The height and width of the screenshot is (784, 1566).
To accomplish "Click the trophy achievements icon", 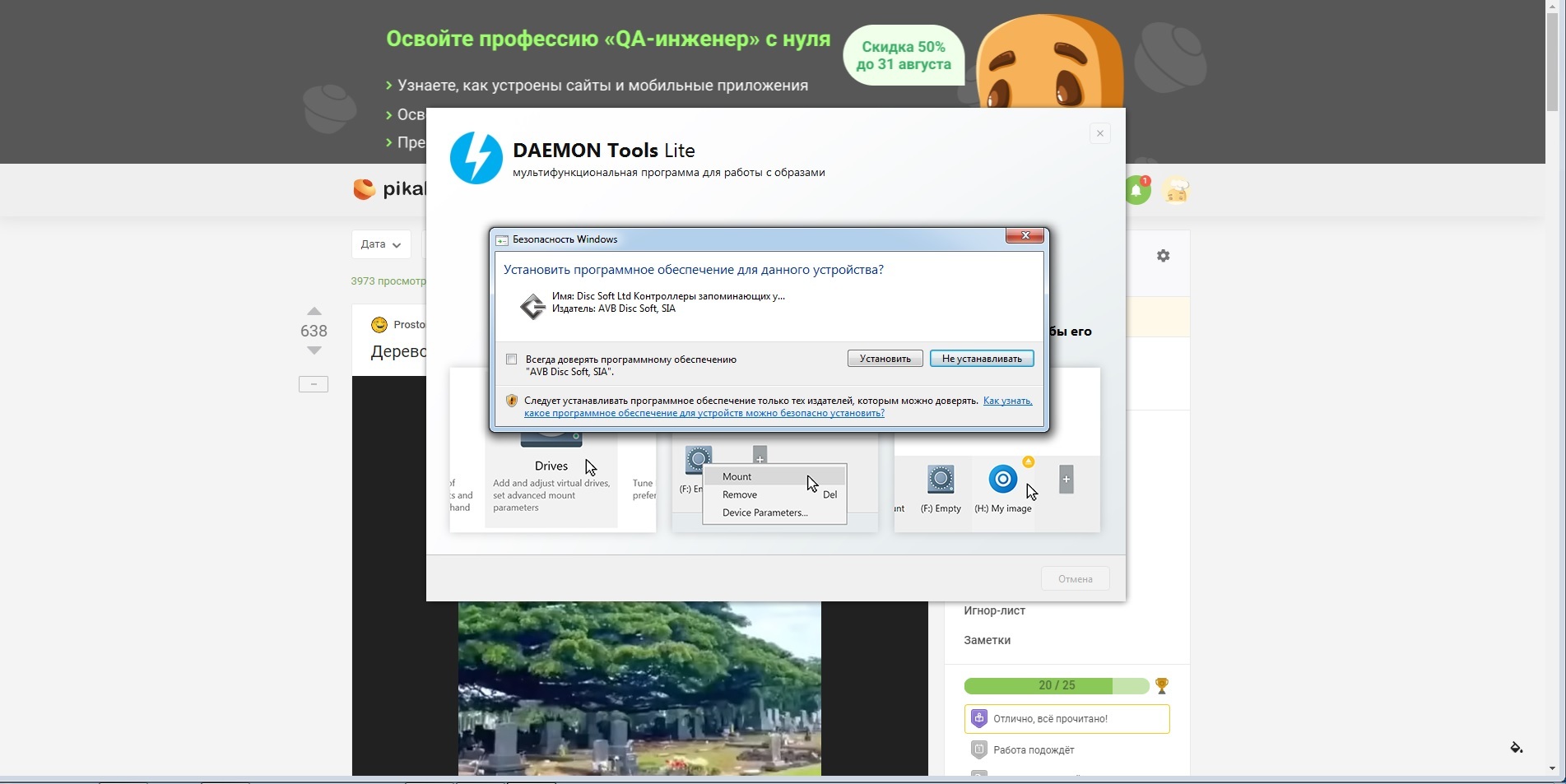I will click(x=1161, y=685).
